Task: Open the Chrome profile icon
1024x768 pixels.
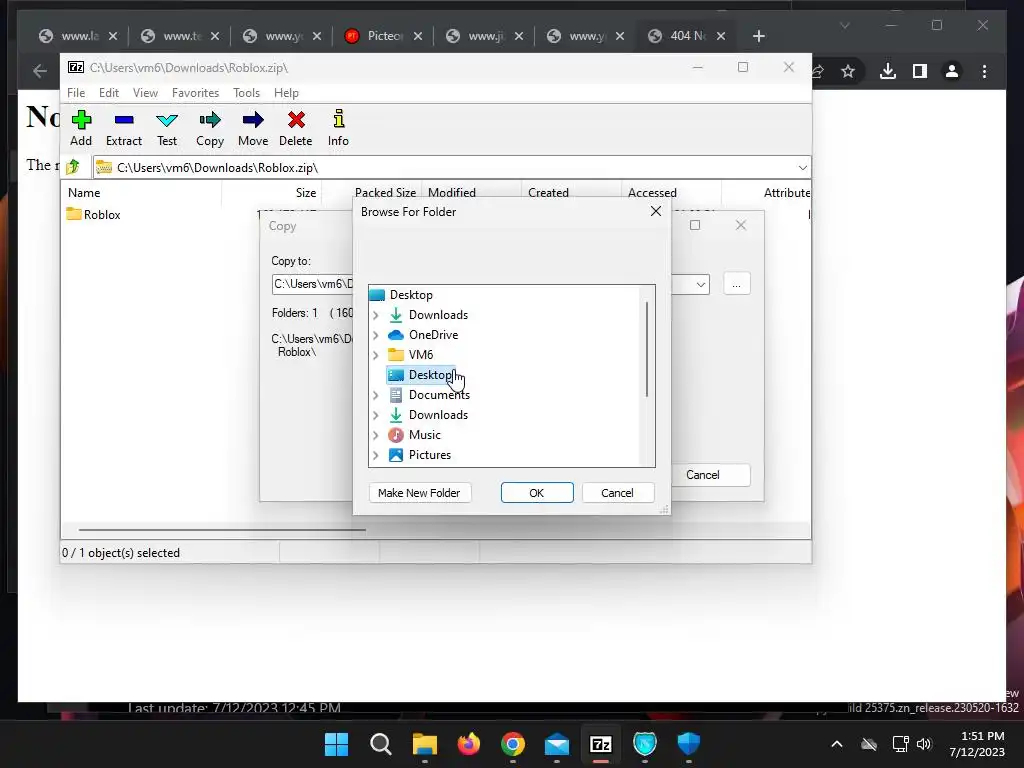Action: click(952, 71)
